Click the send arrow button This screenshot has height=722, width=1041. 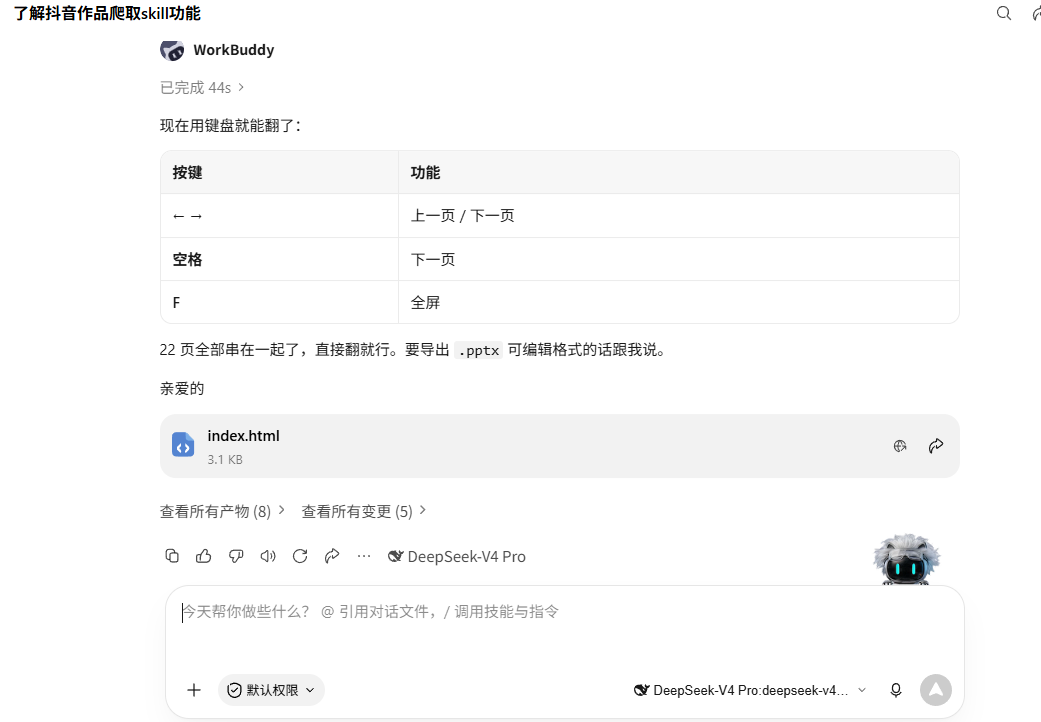[x=935, y=690]
